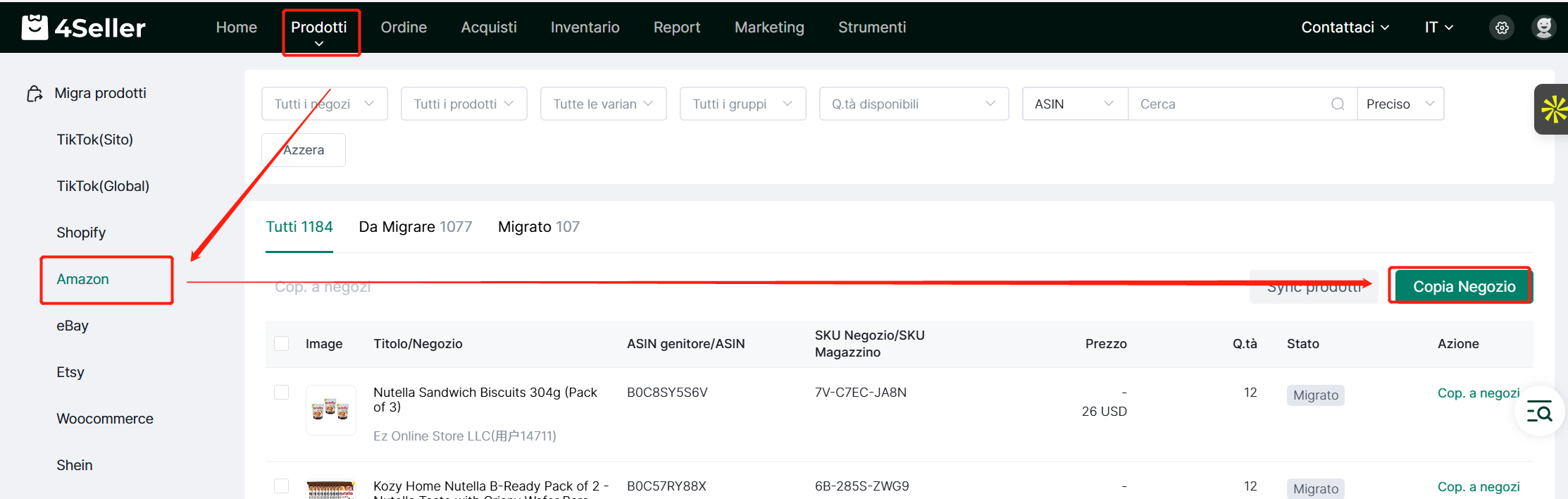Click the ASIN B0C8SY5S6V cell
The image size is (1568, 499).
coord(667,393)
